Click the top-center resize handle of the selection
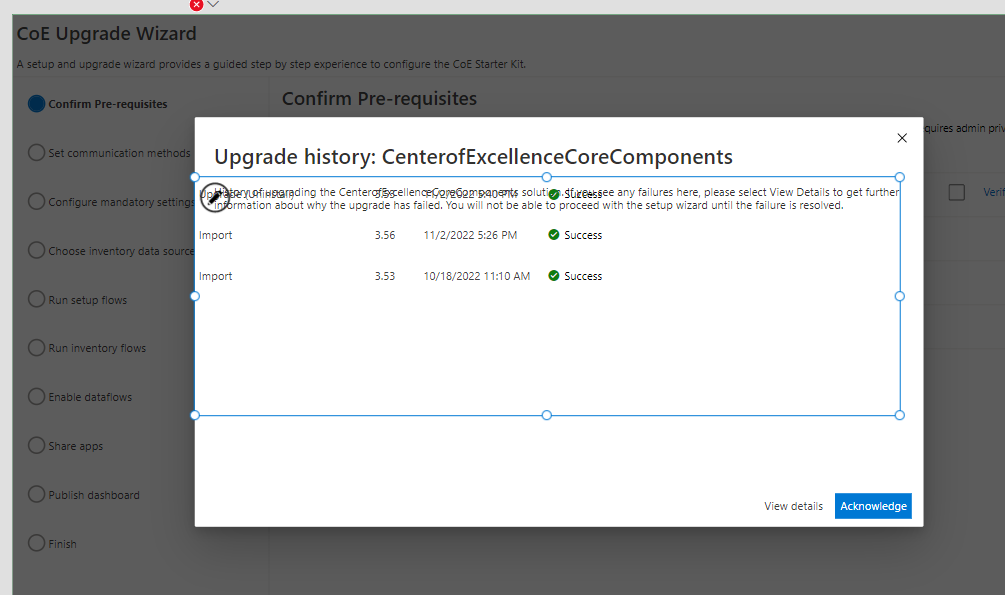Viewport: 1005px width, 595px height. 546,177
